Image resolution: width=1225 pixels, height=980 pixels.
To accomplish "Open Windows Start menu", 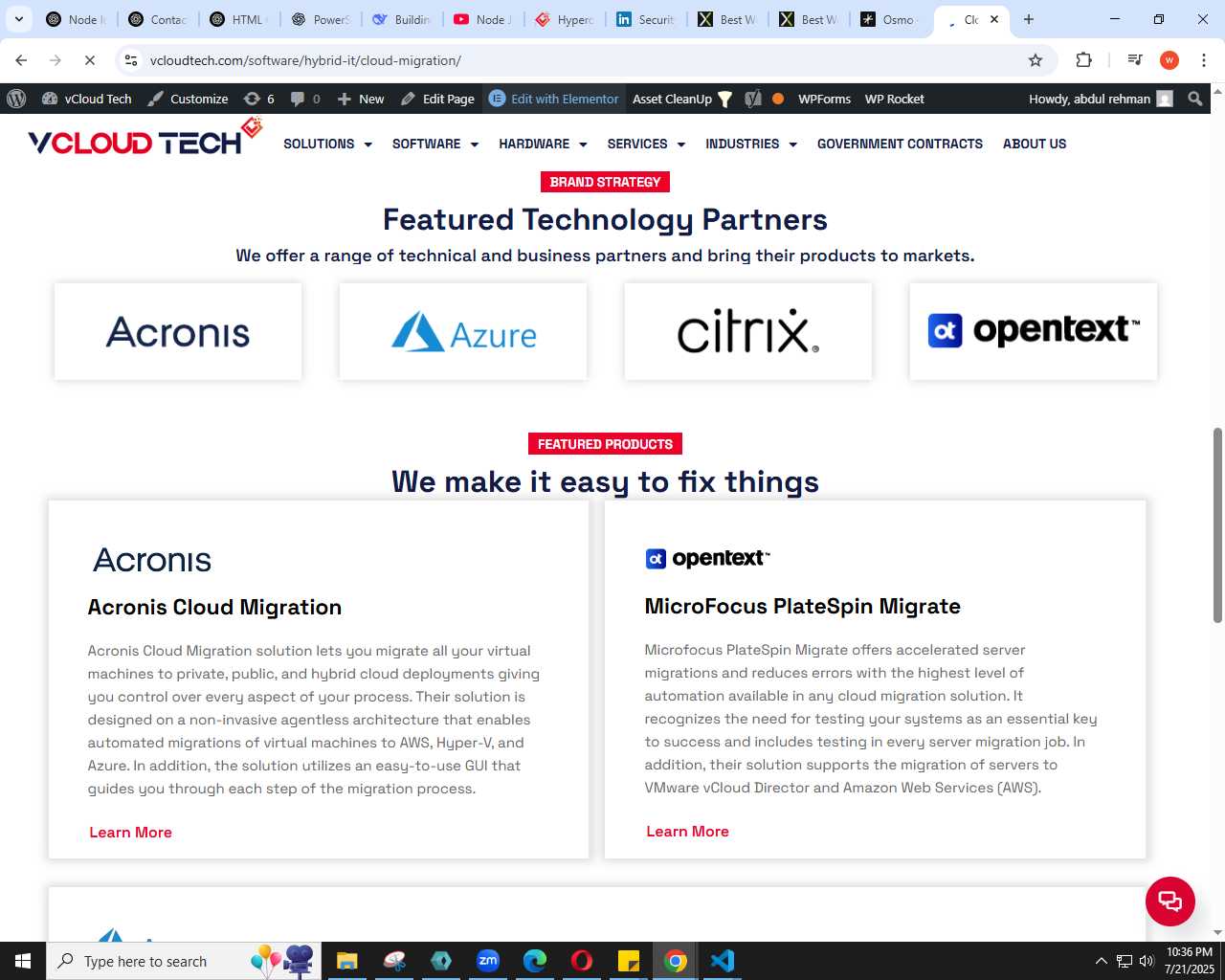I will click(23, 961).
